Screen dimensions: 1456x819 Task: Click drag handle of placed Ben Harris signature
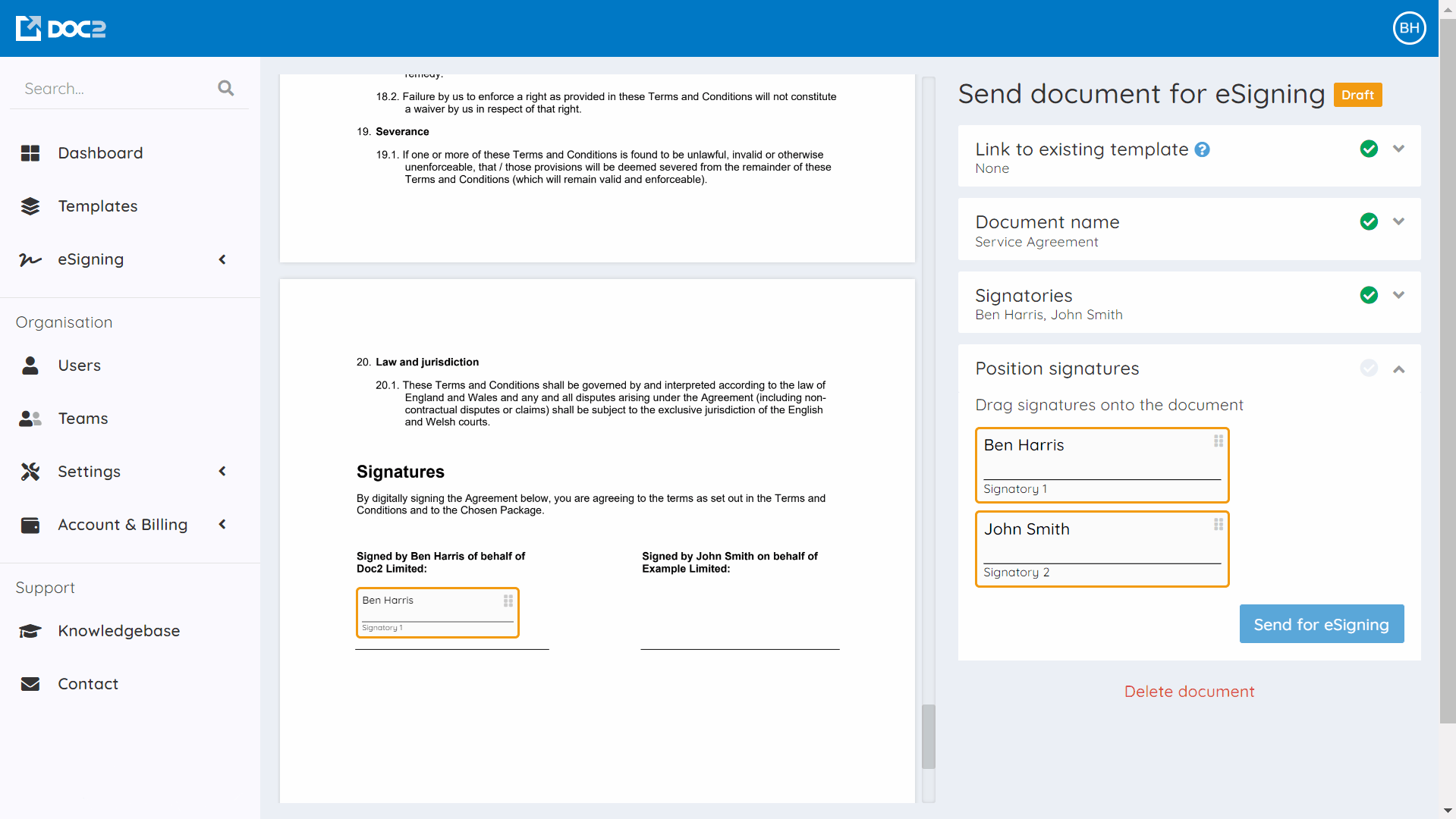pyautogui.click(x=508, y=601)
